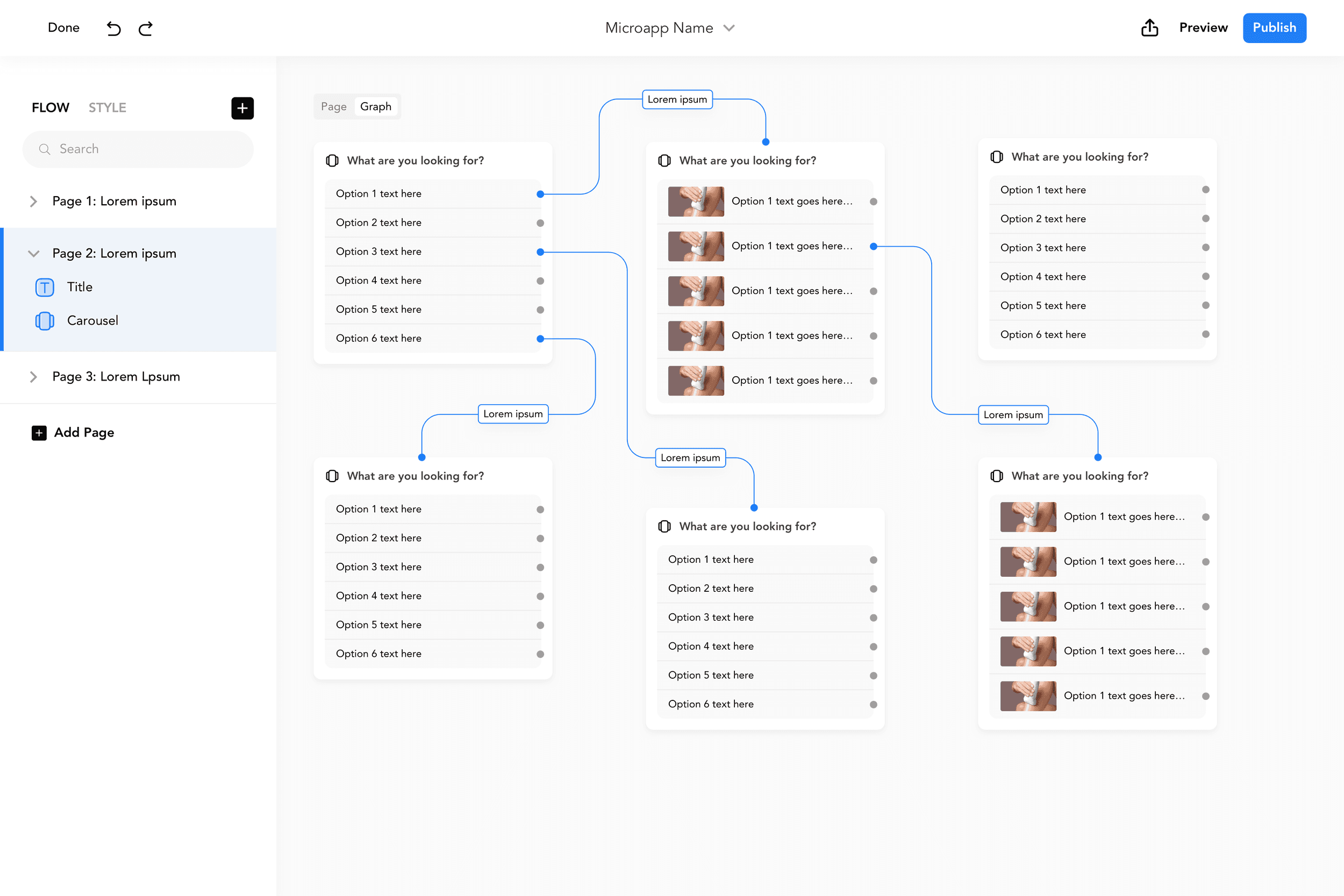Image resolution: width=1344 pixels, height=896 pixels.
Task: Switch view toggle to Graph
Action: (375, 107)
